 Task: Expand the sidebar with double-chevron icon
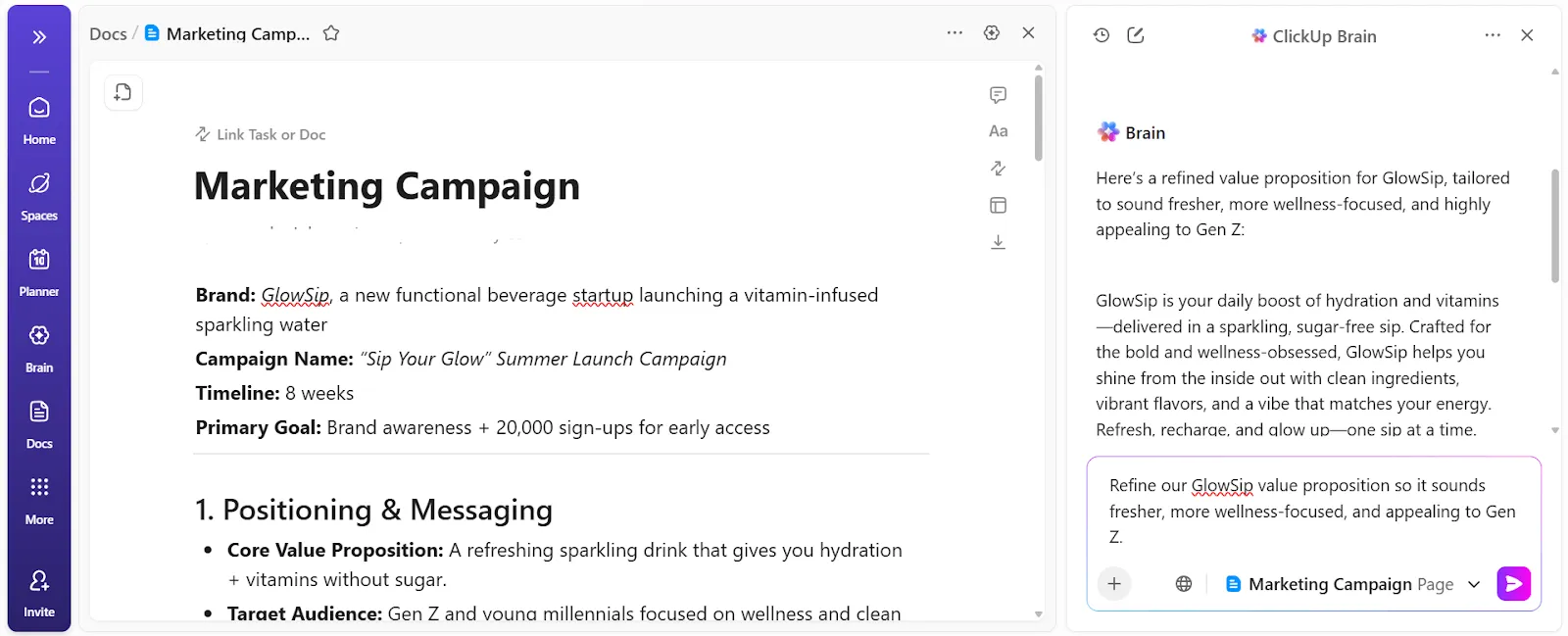click(x=39, y=37)
